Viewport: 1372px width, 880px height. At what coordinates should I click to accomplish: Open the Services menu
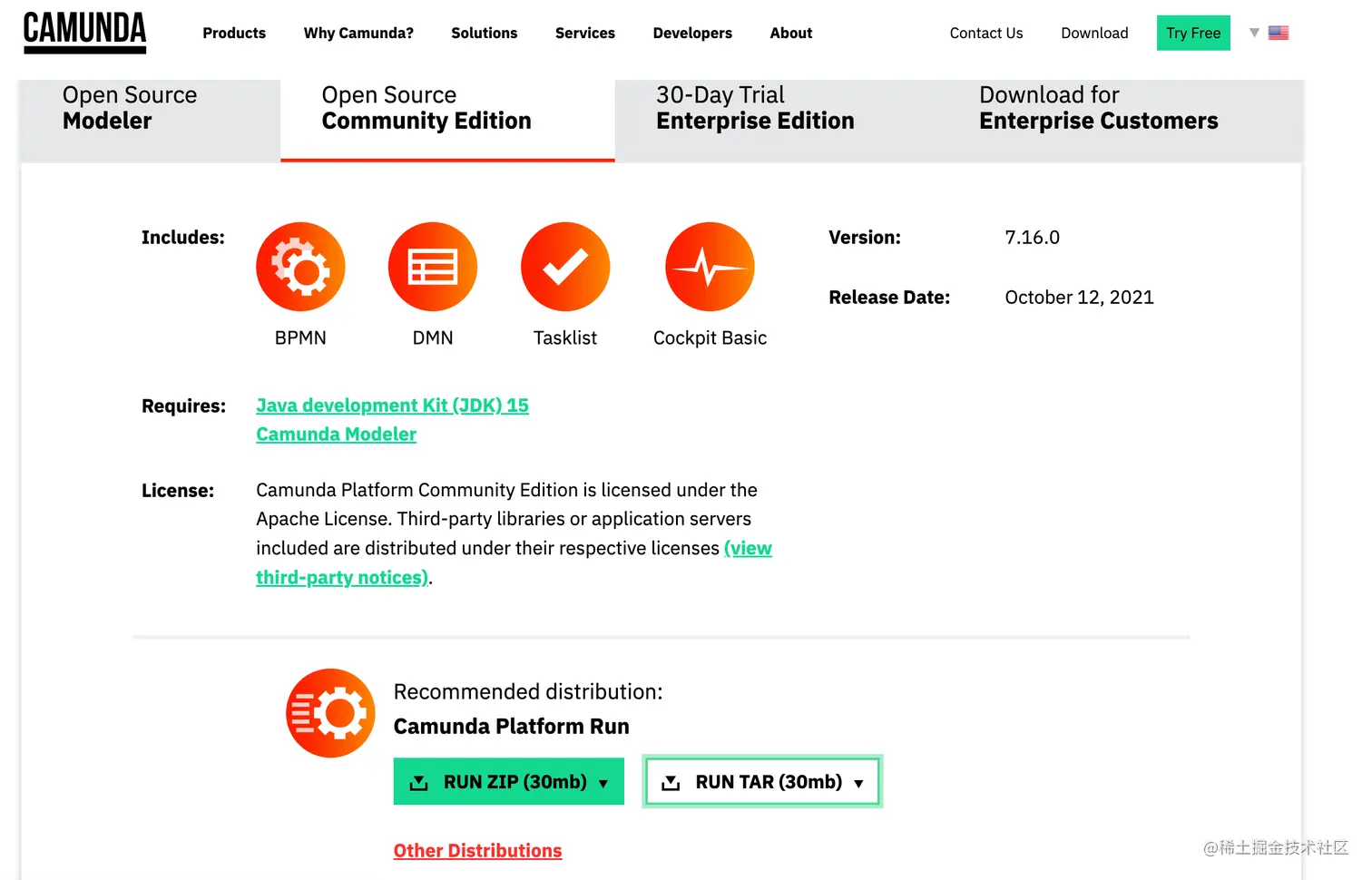(x=585, y=33)
